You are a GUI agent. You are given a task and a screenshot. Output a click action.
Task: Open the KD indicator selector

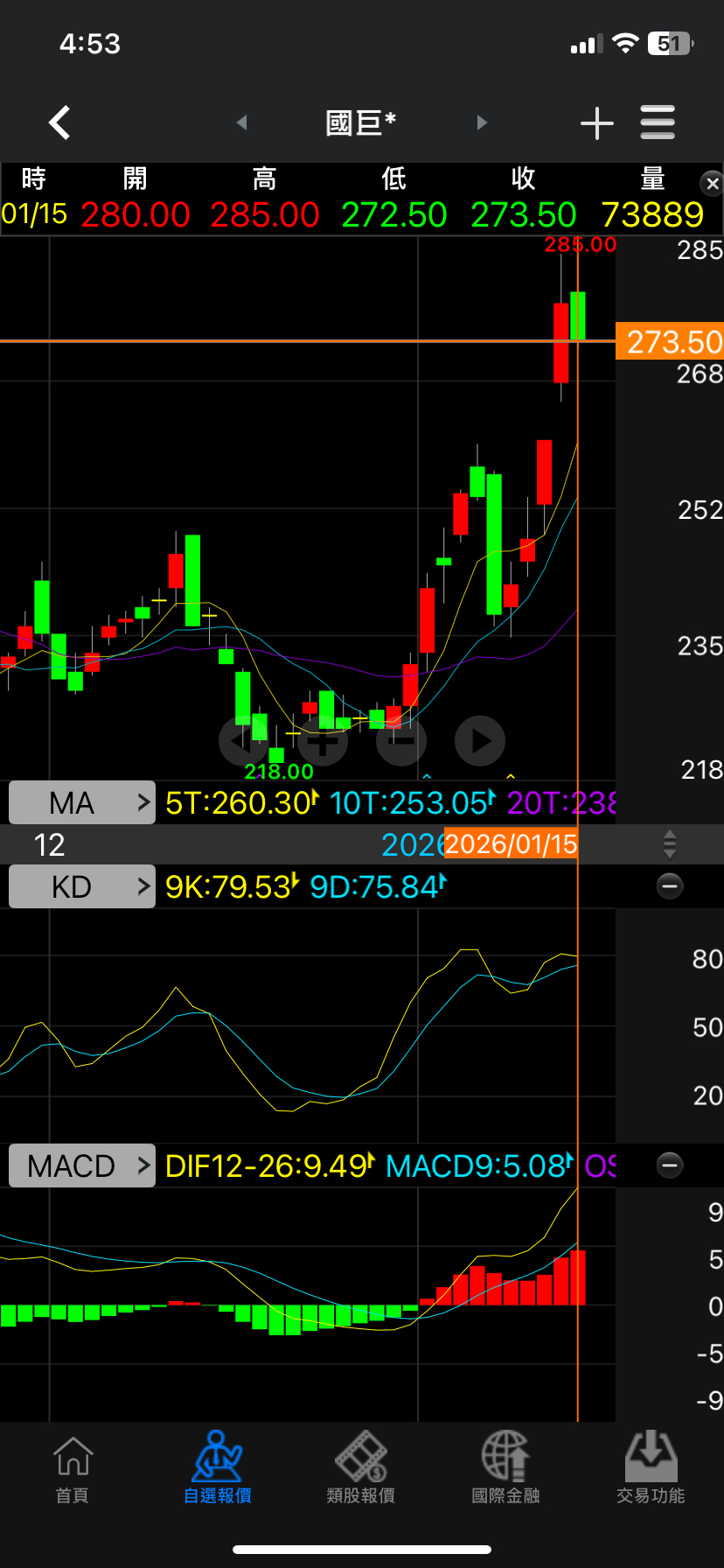point(82,886)
